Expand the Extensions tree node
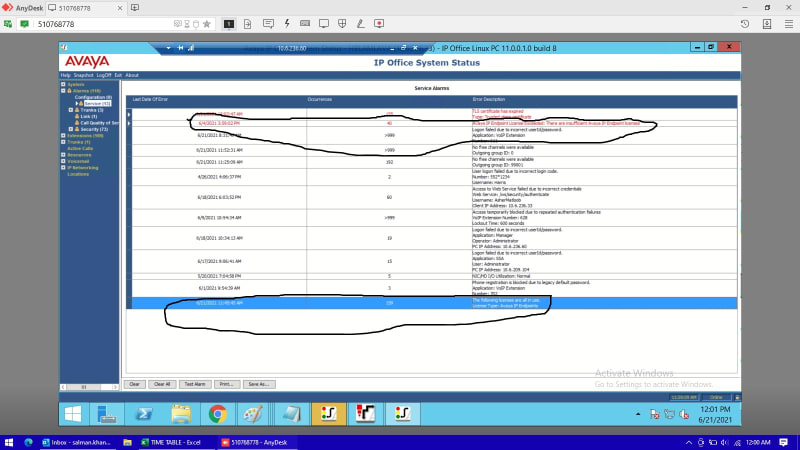Screen dimensions: 800x450 (x=63, y=136)
